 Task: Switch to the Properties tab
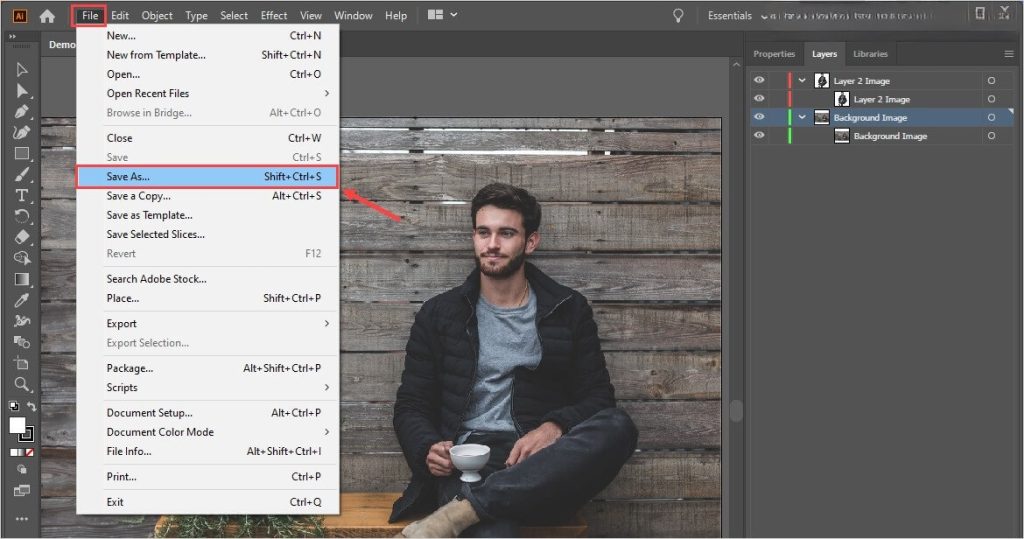[x=774, y=54]
